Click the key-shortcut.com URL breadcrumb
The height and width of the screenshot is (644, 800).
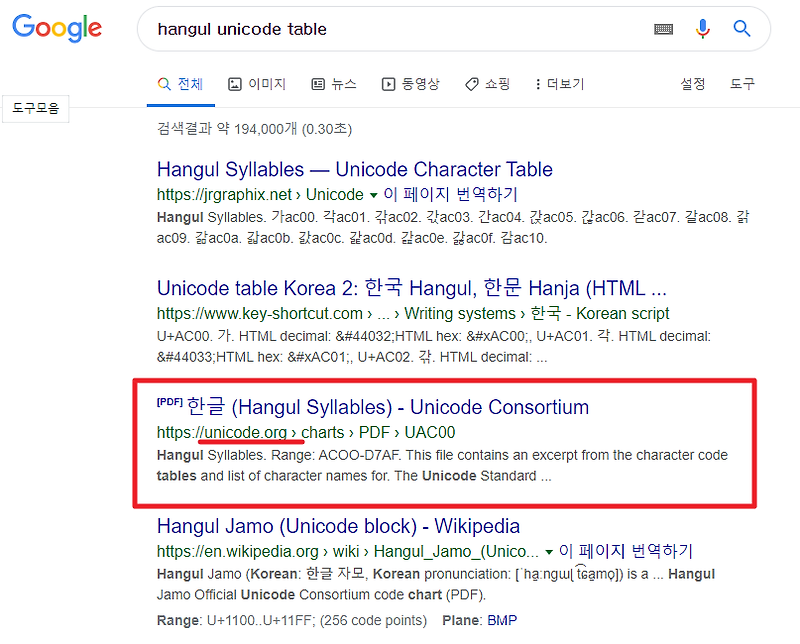click(413, 313)
